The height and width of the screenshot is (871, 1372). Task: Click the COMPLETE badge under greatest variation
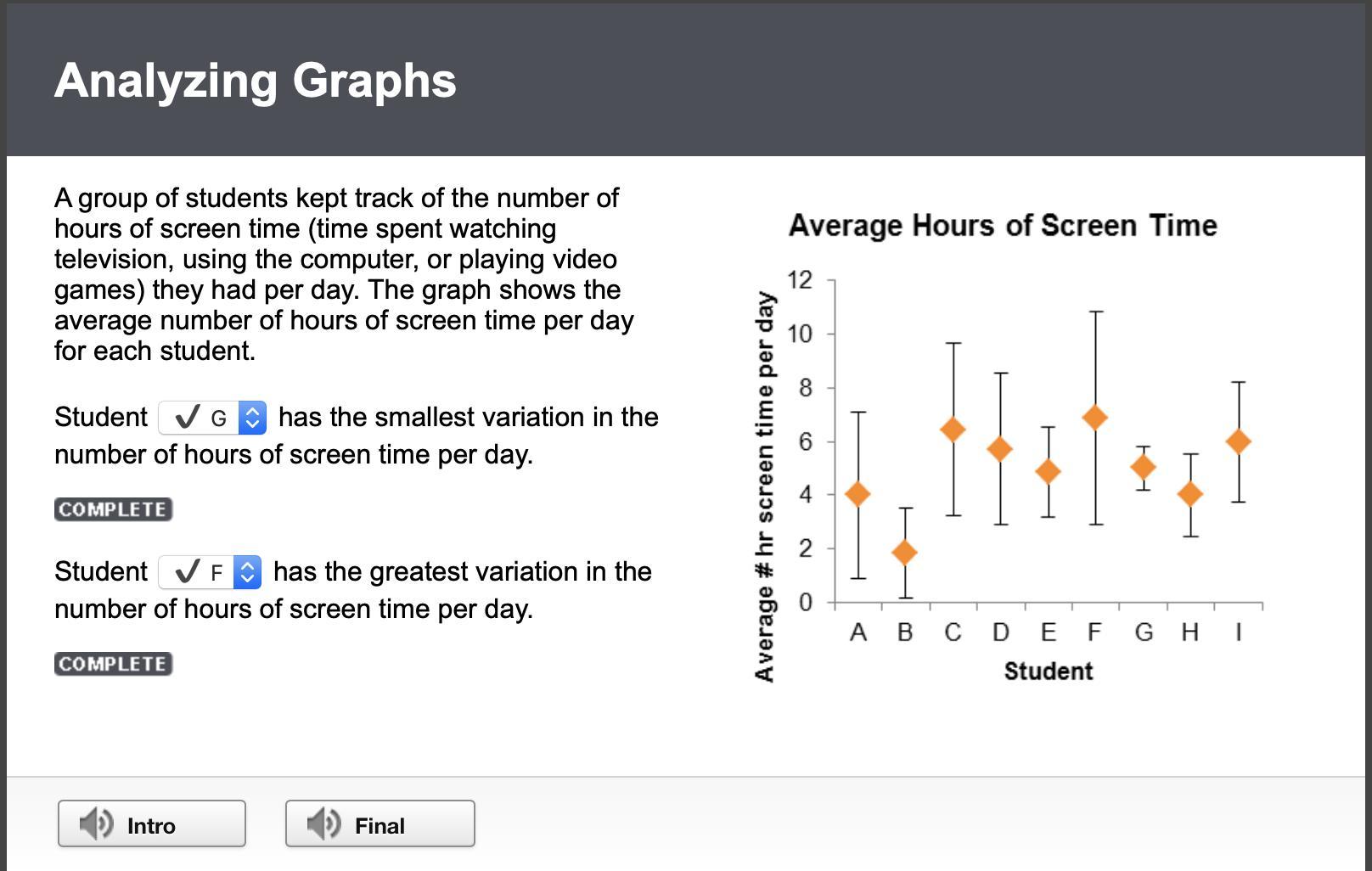[x=113, y=664]
